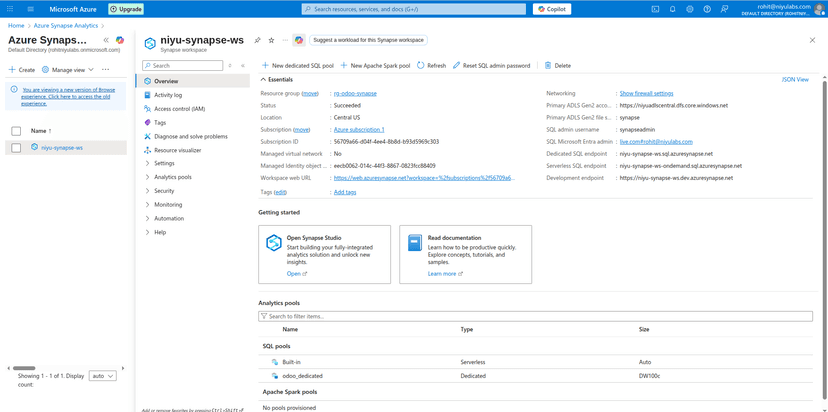Refresh the workspace overview
The image size is (828, 412).
tap(431, 65)
